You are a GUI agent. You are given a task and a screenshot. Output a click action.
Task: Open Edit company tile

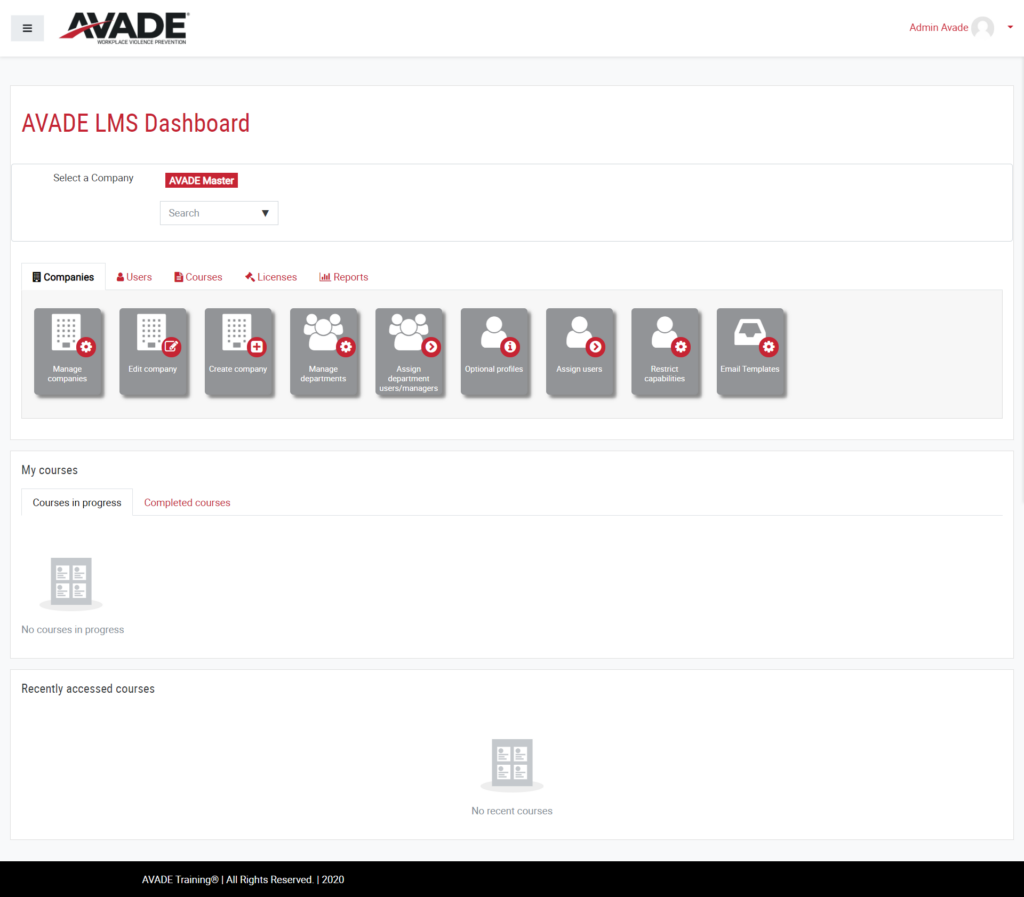(x=153, y=352)
